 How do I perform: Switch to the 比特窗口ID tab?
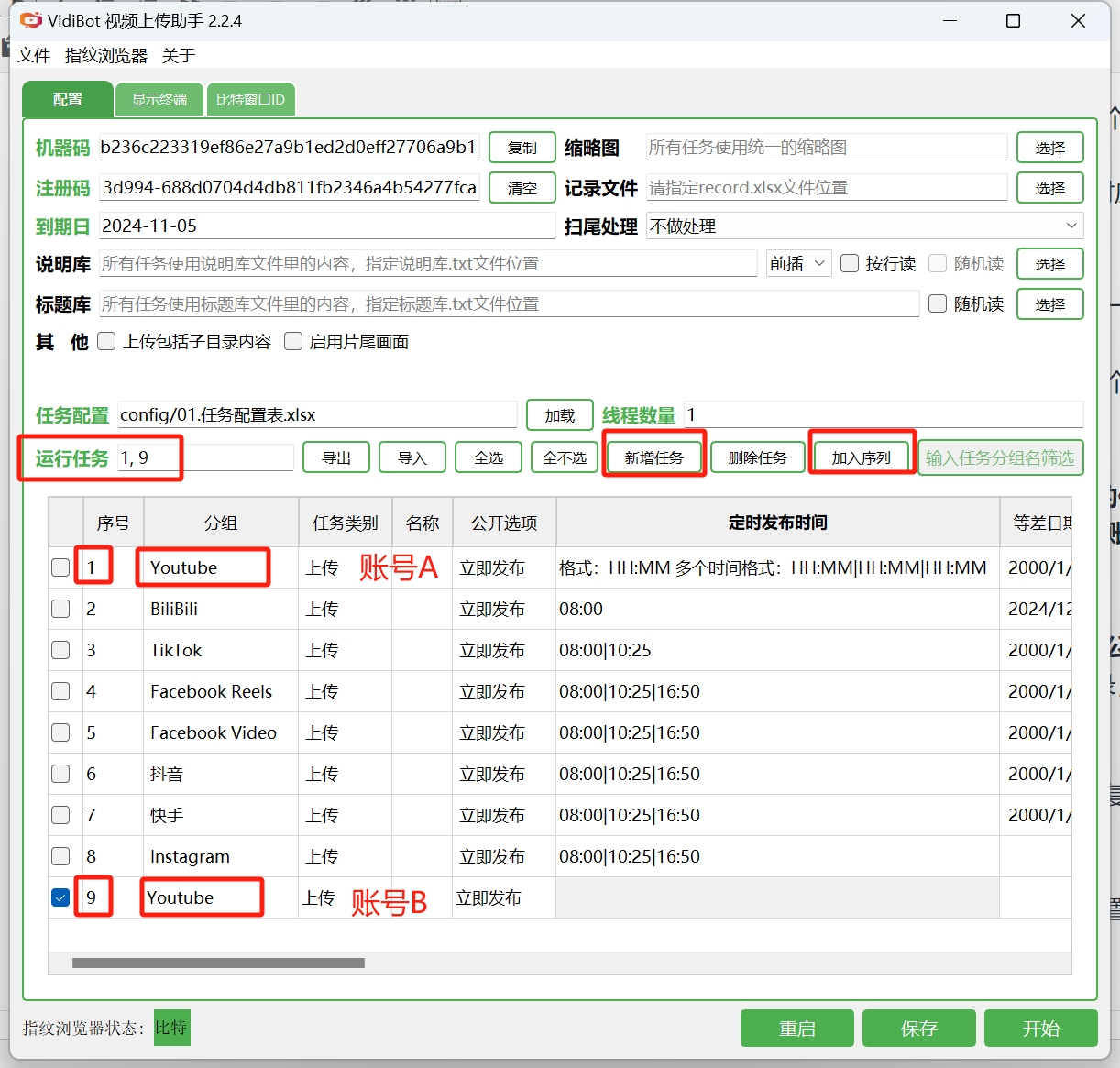tap(250, 99)
